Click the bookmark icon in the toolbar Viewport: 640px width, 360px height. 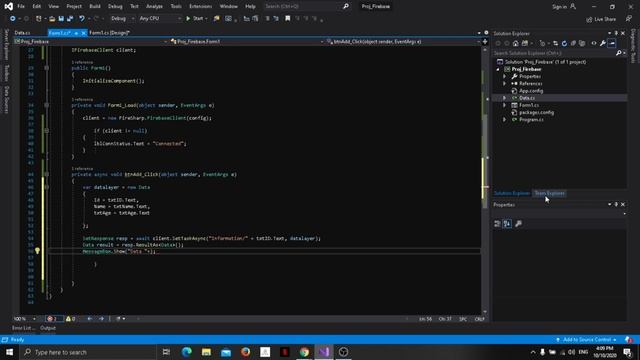click(x=288, y=18)
